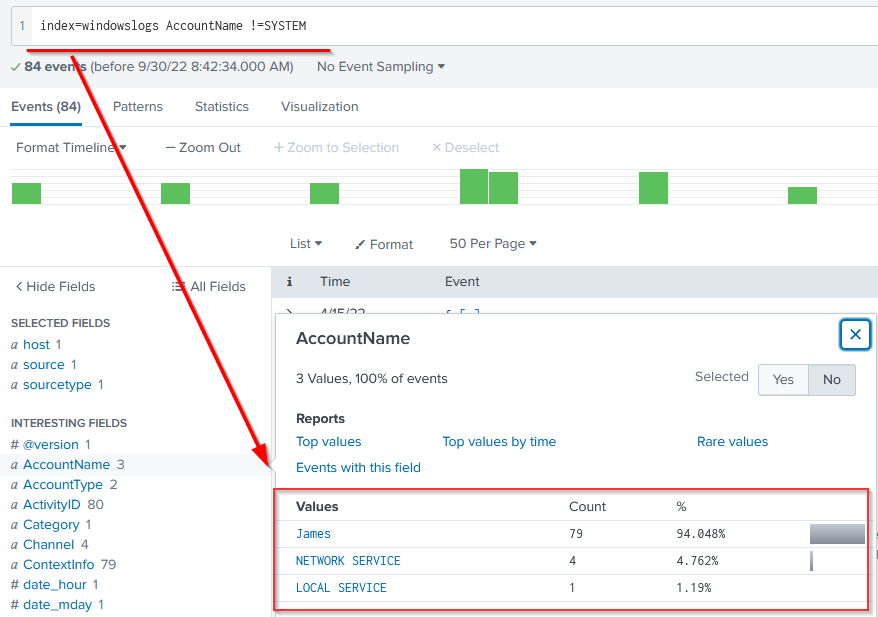Set Selected to No
878x617 pixels.
coord(831,379)
